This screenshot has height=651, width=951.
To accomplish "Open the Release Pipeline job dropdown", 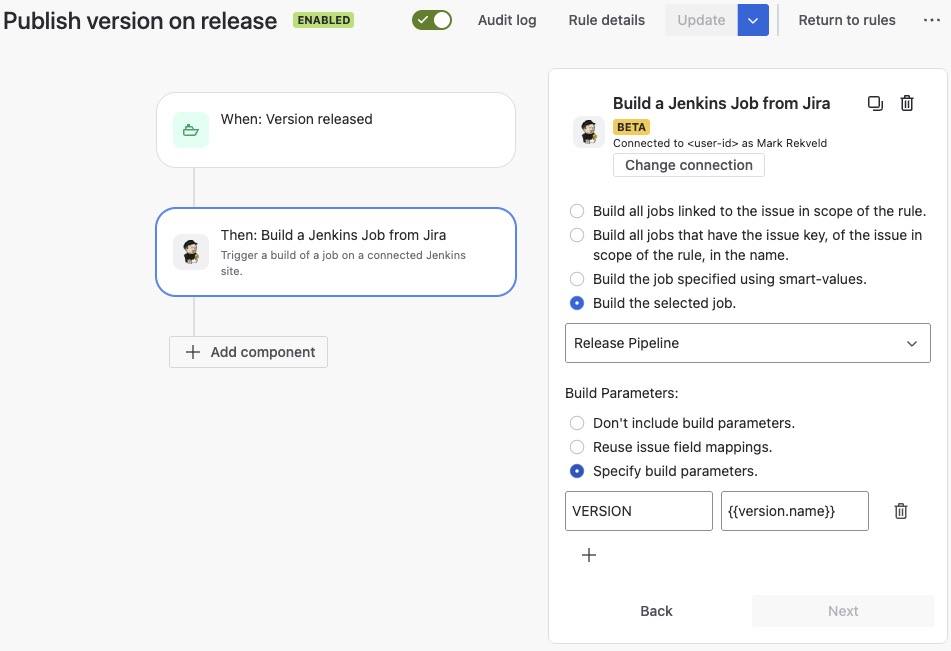I will (x=747, y=343).
